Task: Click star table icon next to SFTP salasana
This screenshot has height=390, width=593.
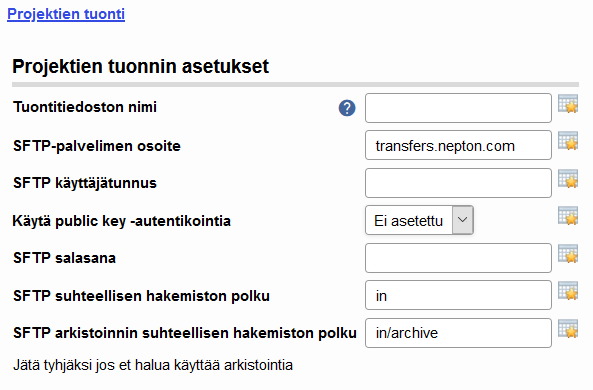Action: [x=568, y=253]
